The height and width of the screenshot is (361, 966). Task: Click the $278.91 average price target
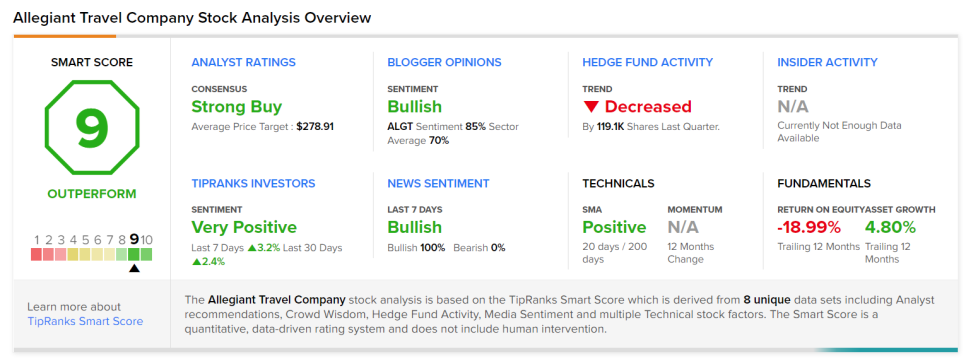tap(315, 127)
